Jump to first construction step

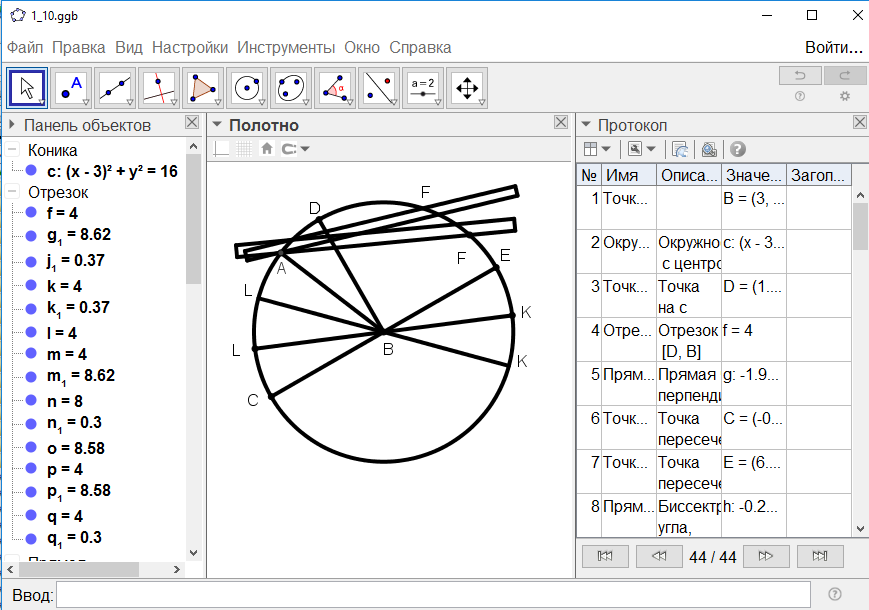pyautogui.click(x=604, y=556)
